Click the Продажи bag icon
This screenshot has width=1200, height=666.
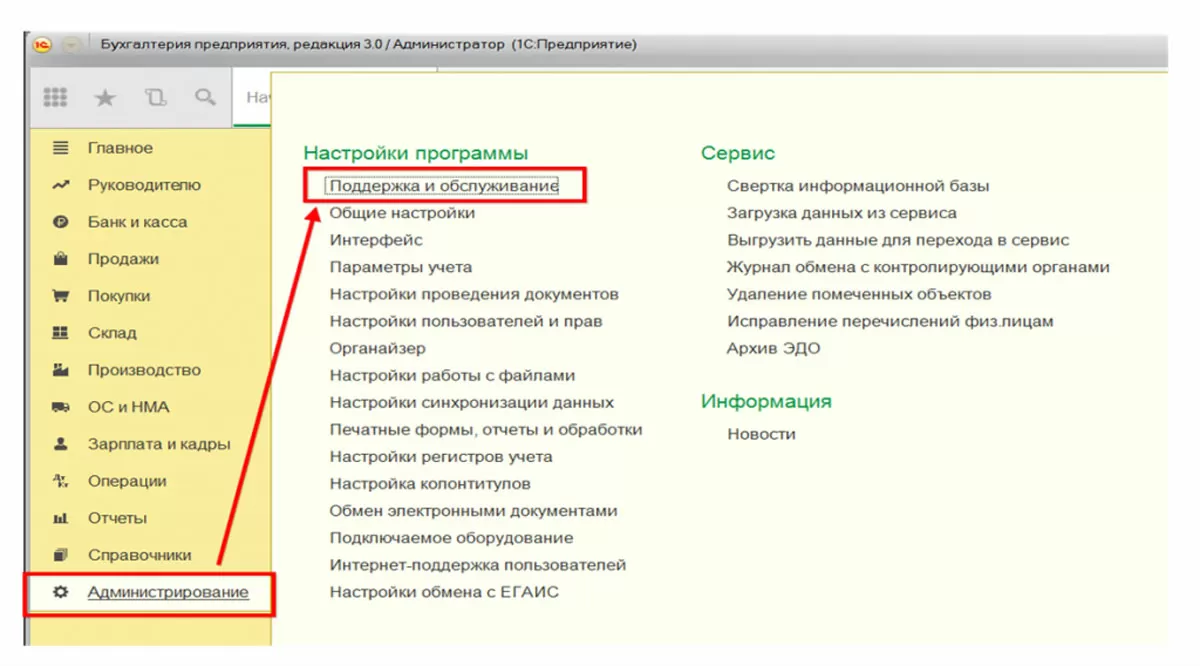coord(61,259)
